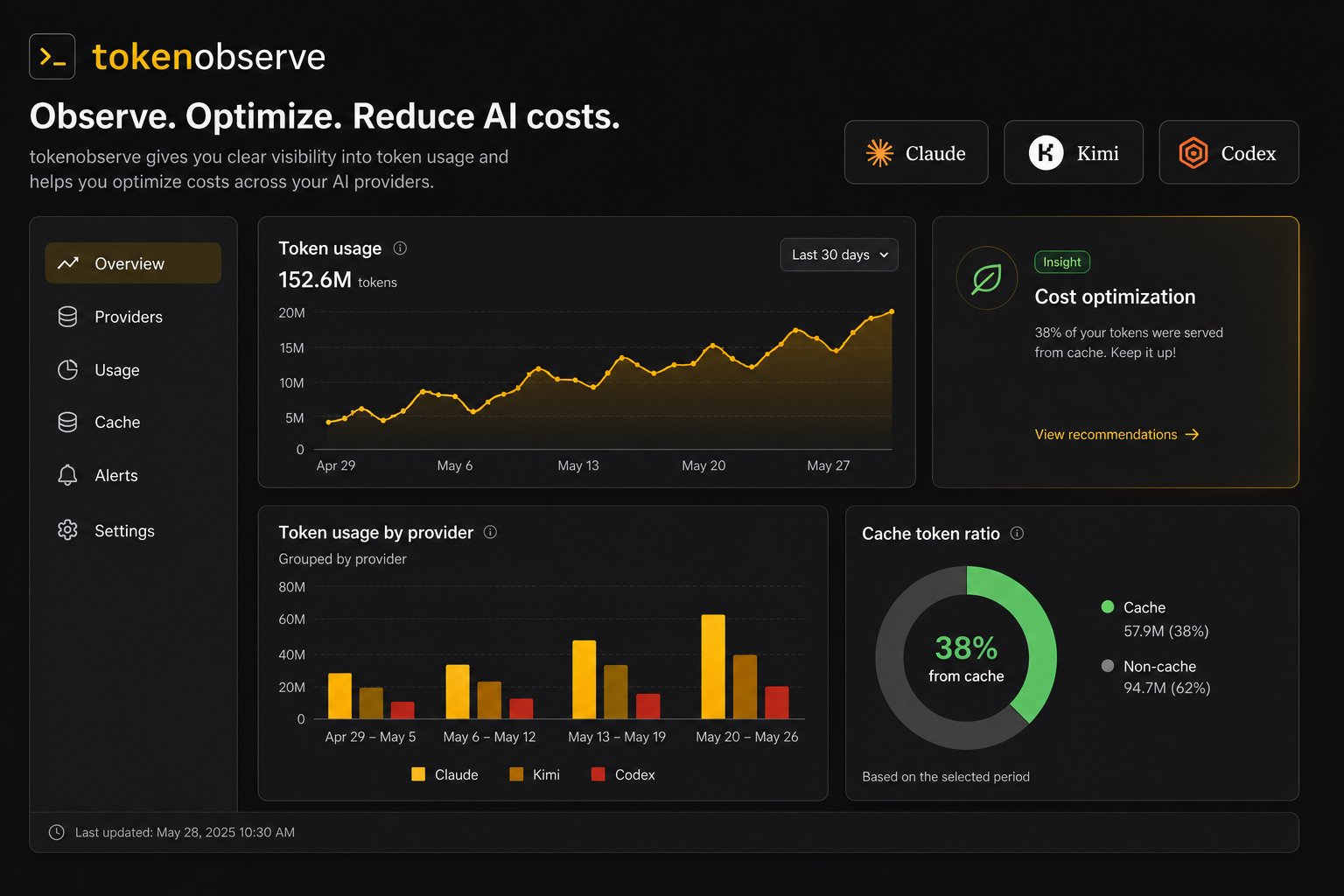Click the Codex bar for Apr 29 – May 5

(402, 710)
